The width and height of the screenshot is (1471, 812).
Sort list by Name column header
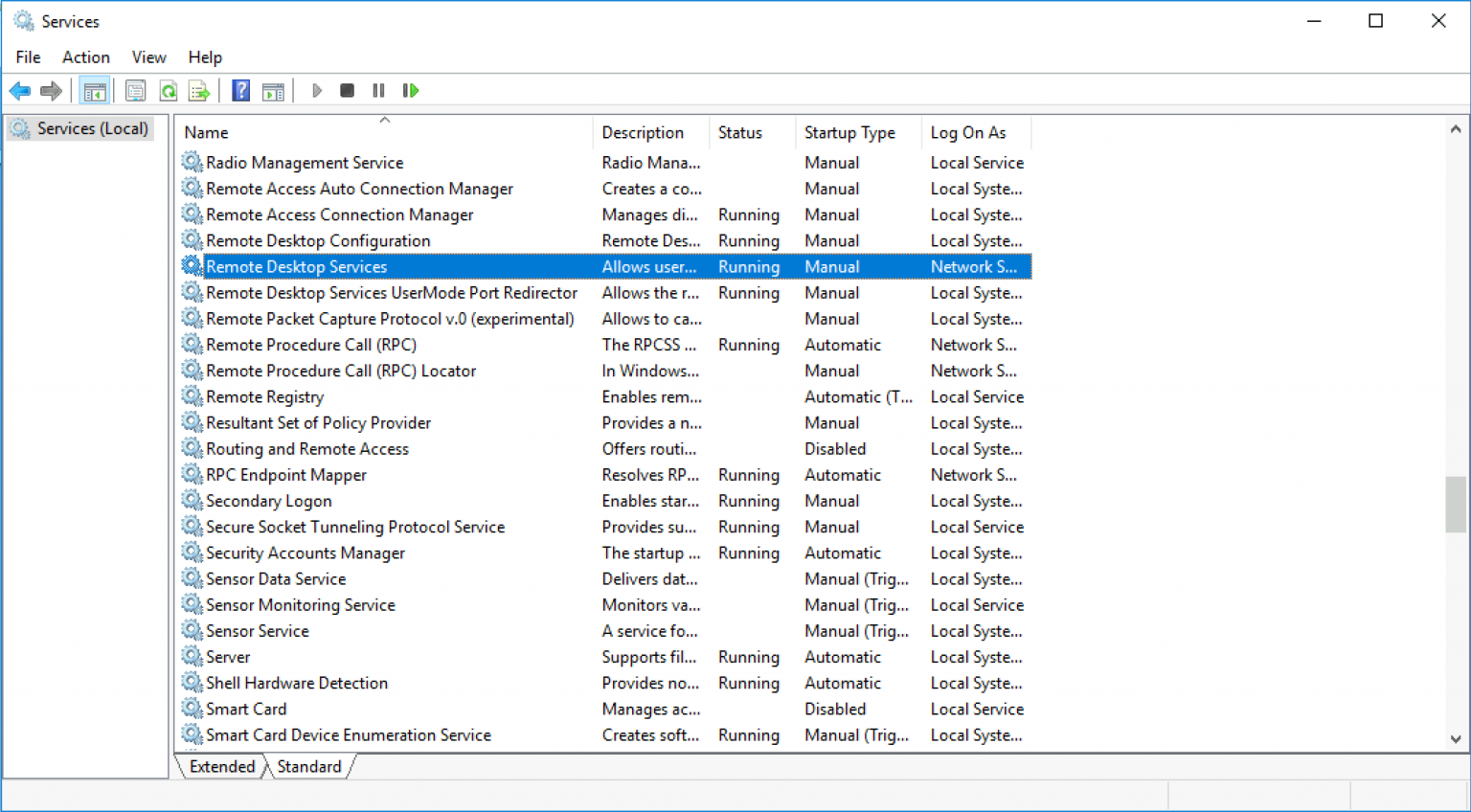[x=206, y=133]
